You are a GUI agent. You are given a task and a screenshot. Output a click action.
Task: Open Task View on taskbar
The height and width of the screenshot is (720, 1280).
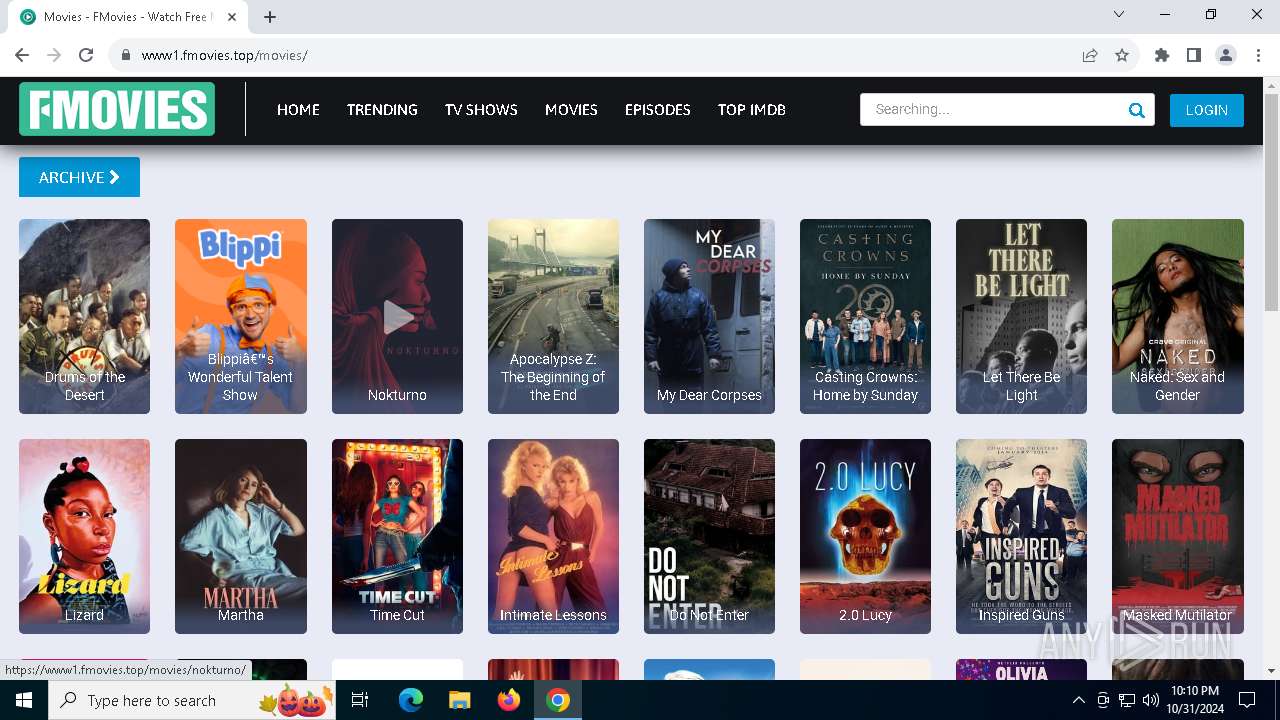[360, 700]
